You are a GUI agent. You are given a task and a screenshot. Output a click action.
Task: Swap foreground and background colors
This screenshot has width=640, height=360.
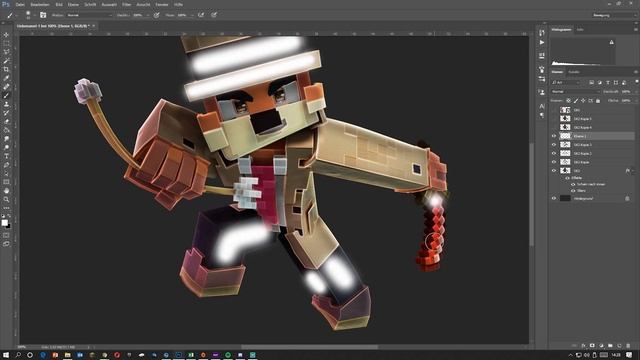[x=9, y=217]
